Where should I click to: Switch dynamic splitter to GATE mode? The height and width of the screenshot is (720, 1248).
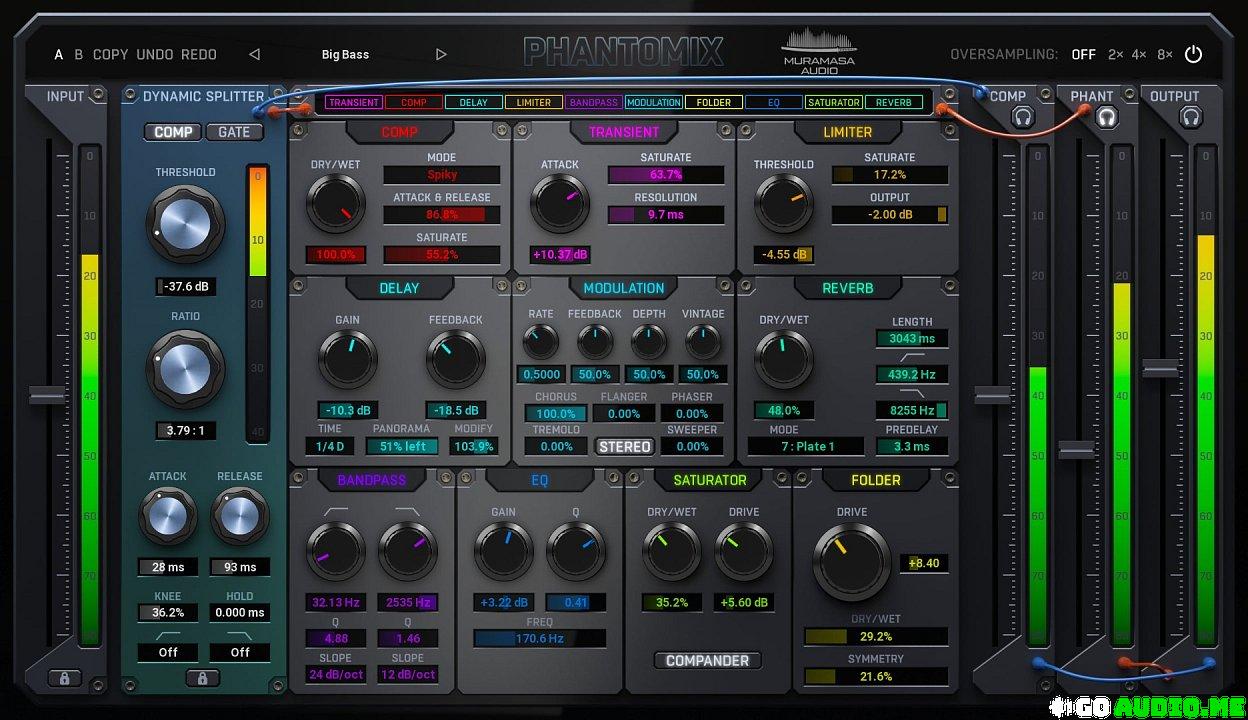pos(234,132)
